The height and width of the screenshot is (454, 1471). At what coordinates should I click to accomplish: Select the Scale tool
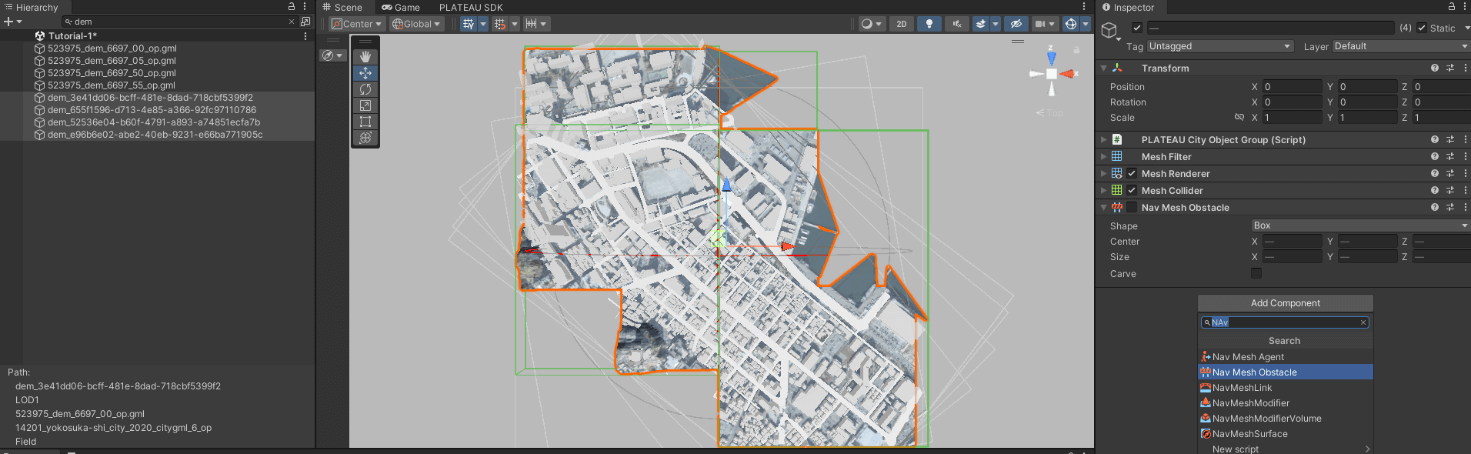click(x=365, y=105)
